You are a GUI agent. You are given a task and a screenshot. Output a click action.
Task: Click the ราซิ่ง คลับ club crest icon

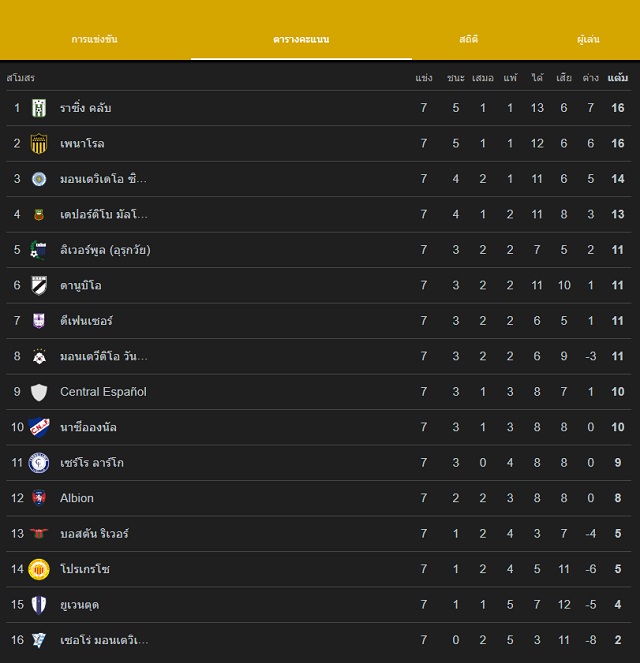pyautogui.click(x=39, y=108)
